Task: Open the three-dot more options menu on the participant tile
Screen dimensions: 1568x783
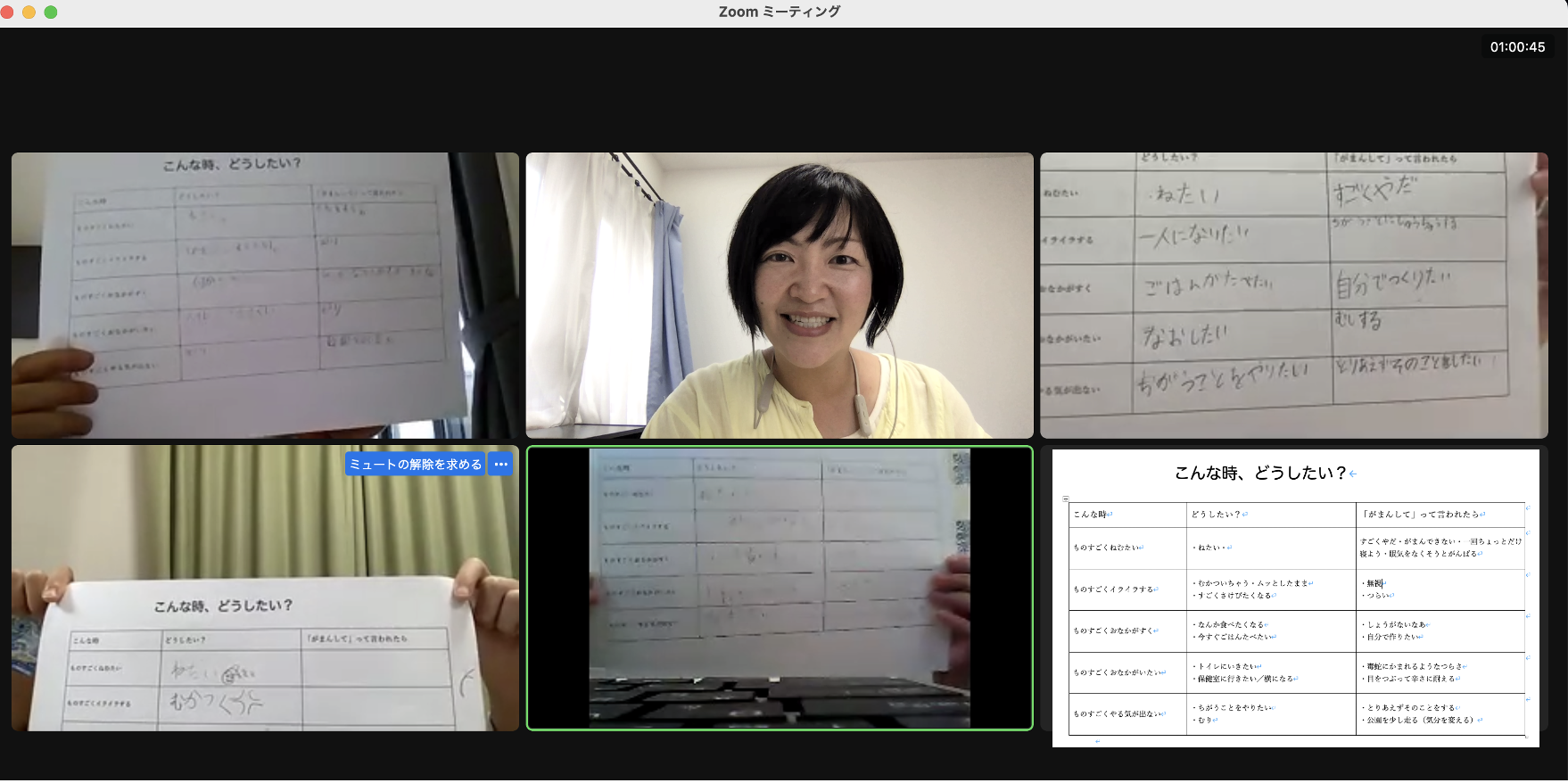Action: click(x=501, y=464)
